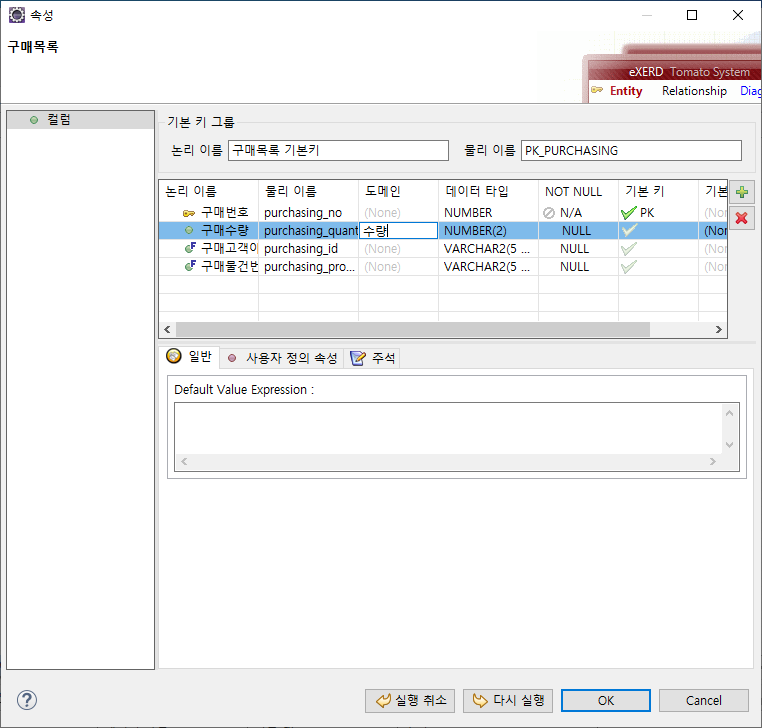762x728 pixels.
Task: Click the NOT NULL column header
Action: pos(578,191)
